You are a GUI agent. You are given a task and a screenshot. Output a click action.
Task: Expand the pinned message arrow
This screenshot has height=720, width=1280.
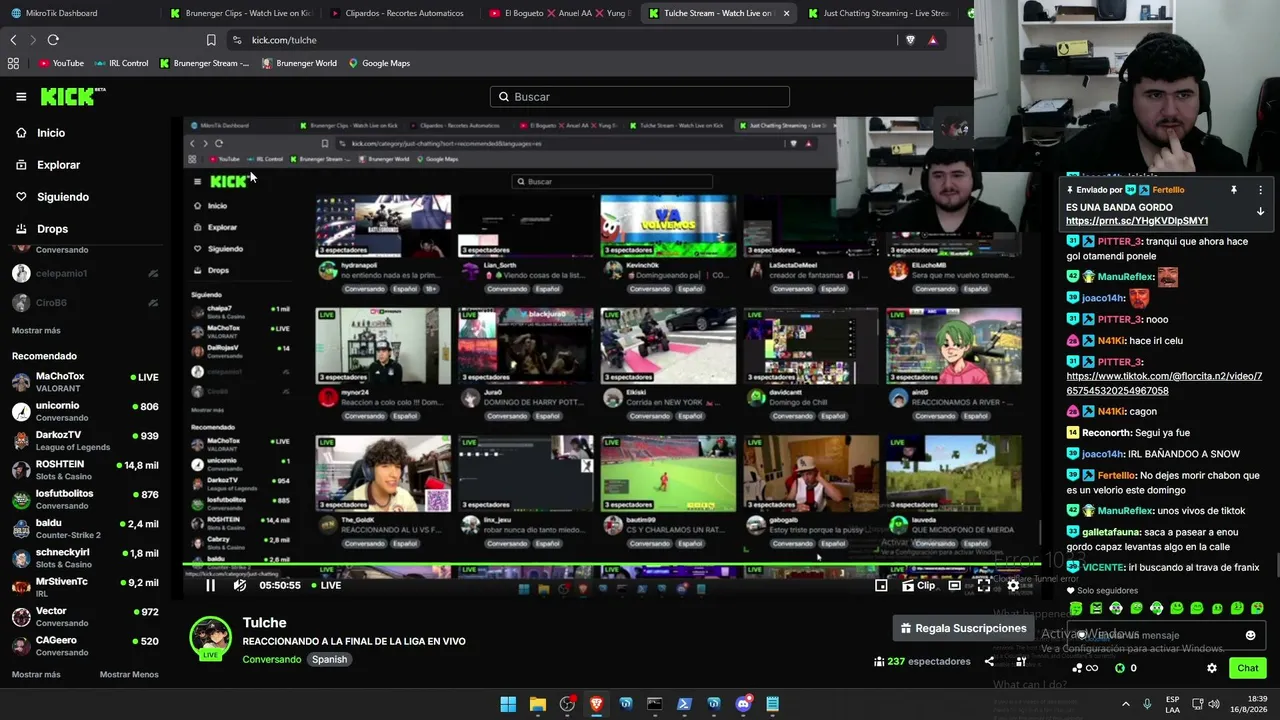1260,211
